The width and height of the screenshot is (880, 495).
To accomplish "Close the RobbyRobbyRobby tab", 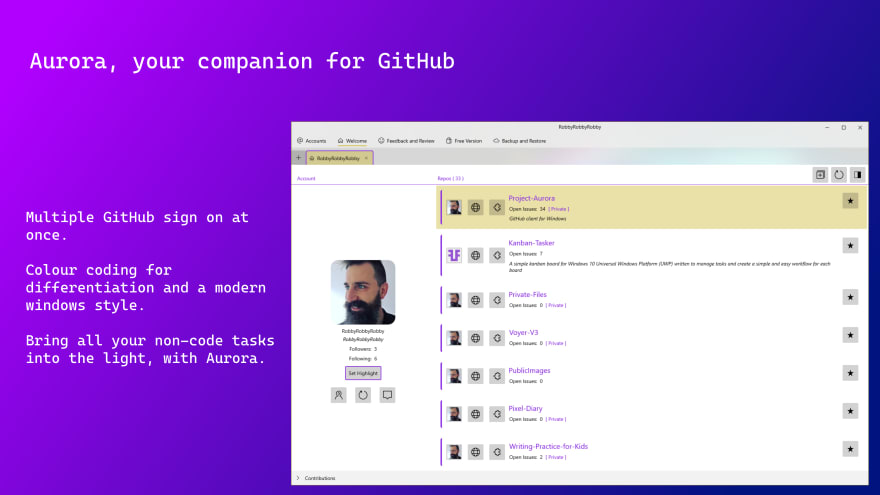I will (x=366, y=158).
